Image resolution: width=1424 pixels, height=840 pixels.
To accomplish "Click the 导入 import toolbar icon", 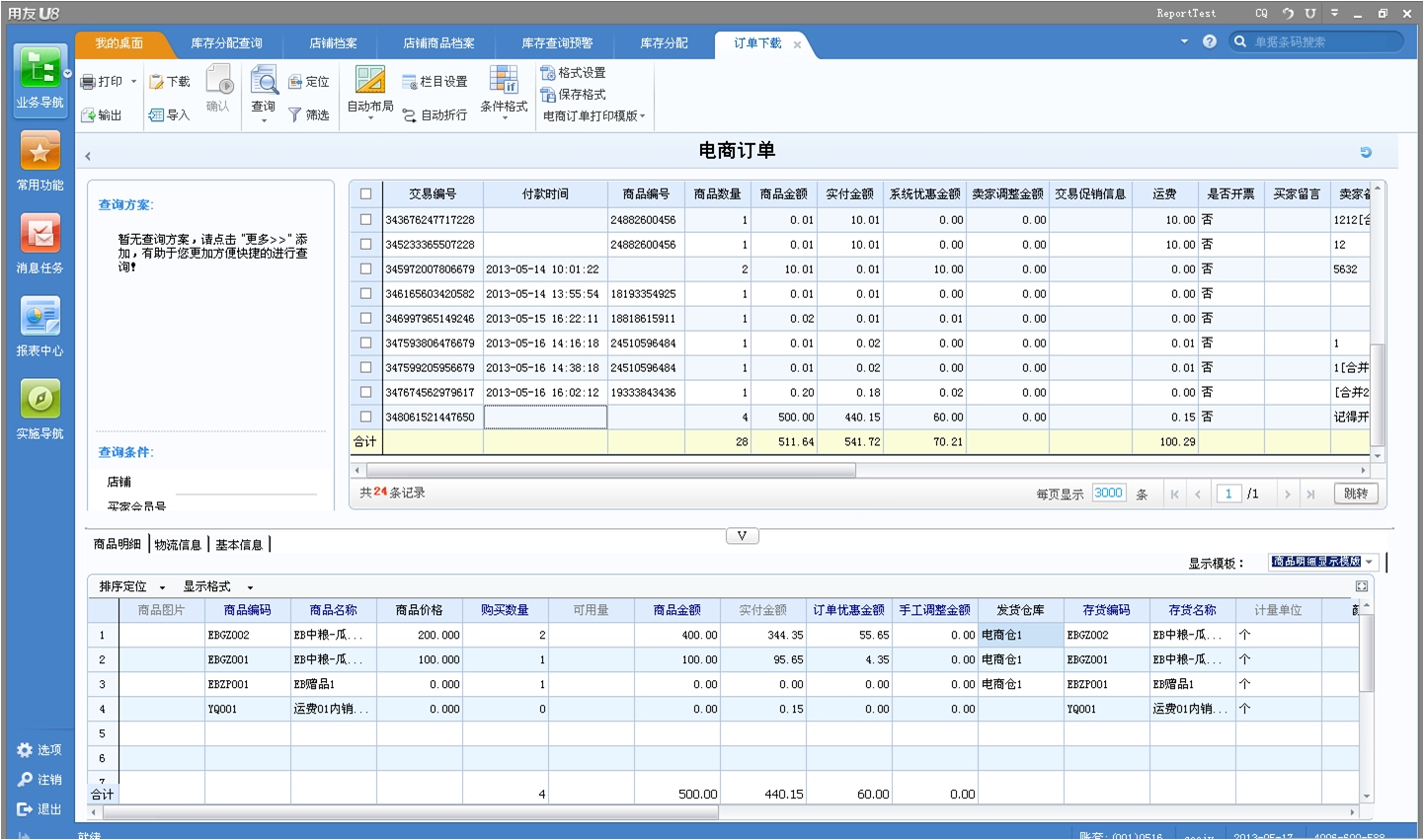I will pyautogui.click(x=156, y=115).
